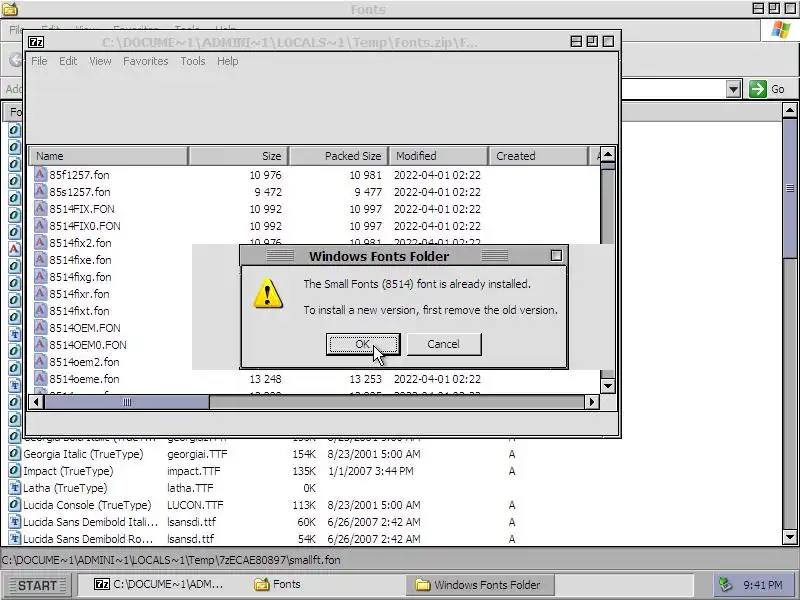This screenshot has width=800, height=600.
Task: Select the 8514FIX.FON file icon
Action: (40, 209)
